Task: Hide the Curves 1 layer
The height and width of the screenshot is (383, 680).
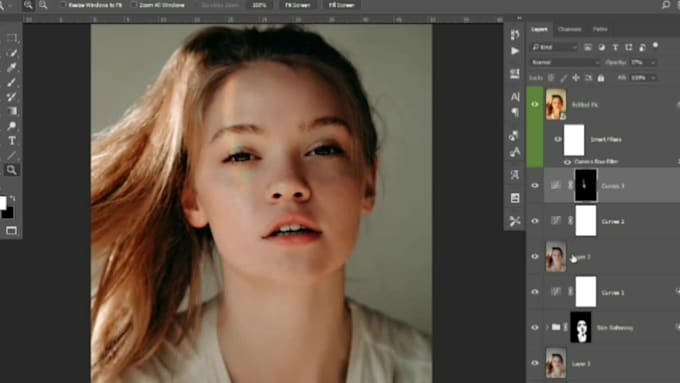Action: coord(535,292)
